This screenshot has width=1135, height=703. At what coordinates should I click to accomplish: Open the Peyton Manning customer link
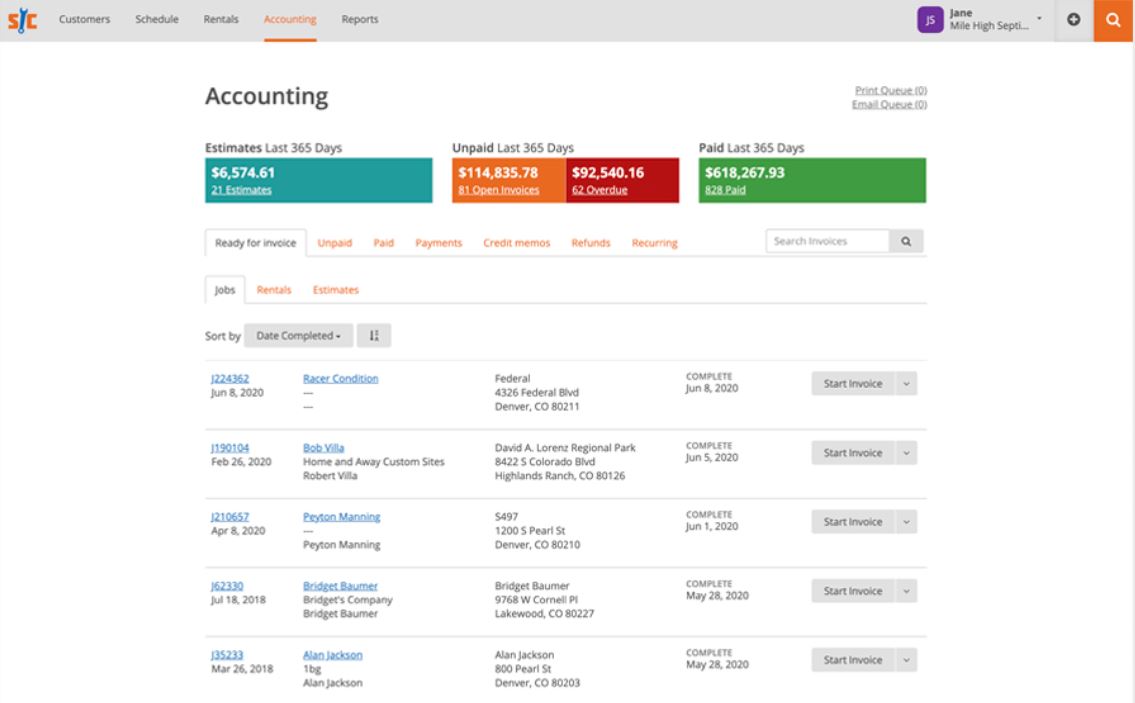click(342, 517)
